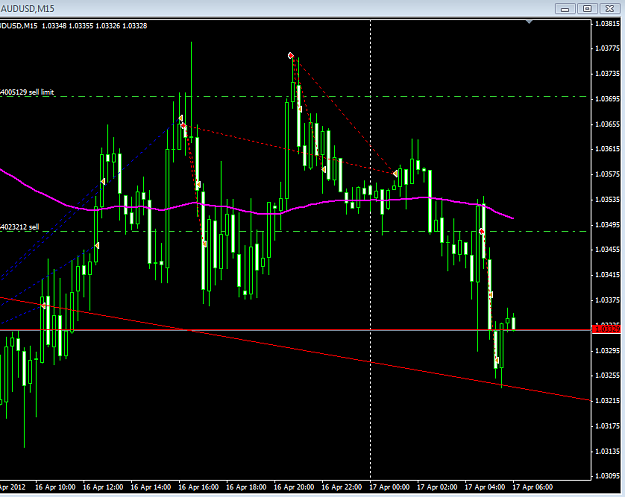Viewport: 625px width, 497px height.
Task: Select the red sell marker near 17 Apr 04:00
Action: (x=482, y=232)
